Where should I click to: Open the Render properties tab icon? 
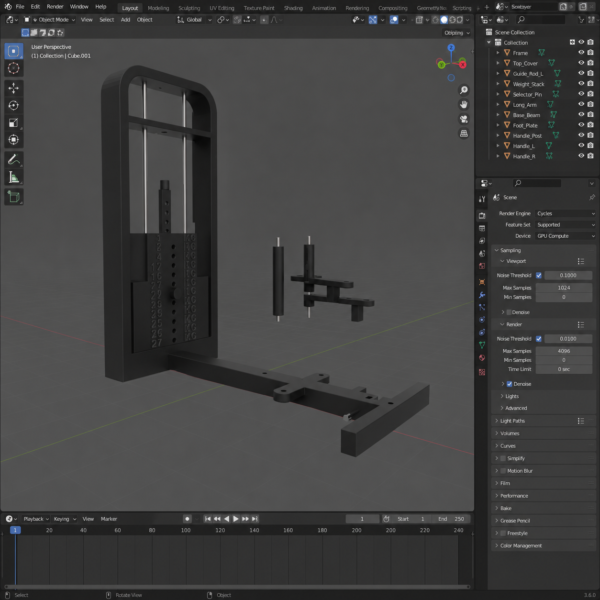[482, 216]
